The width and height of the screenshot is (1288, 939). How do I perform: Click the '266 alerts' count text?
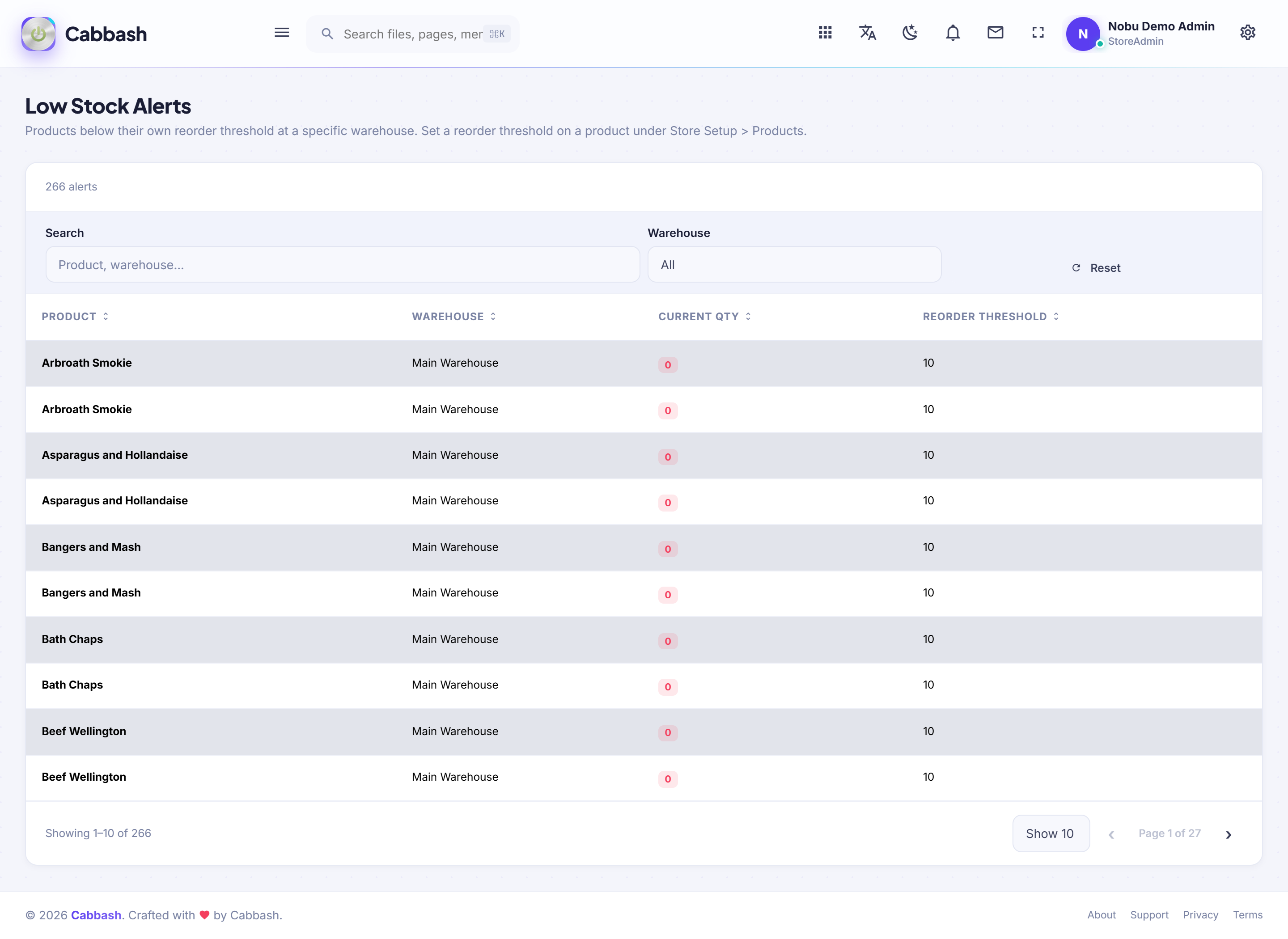71,186
